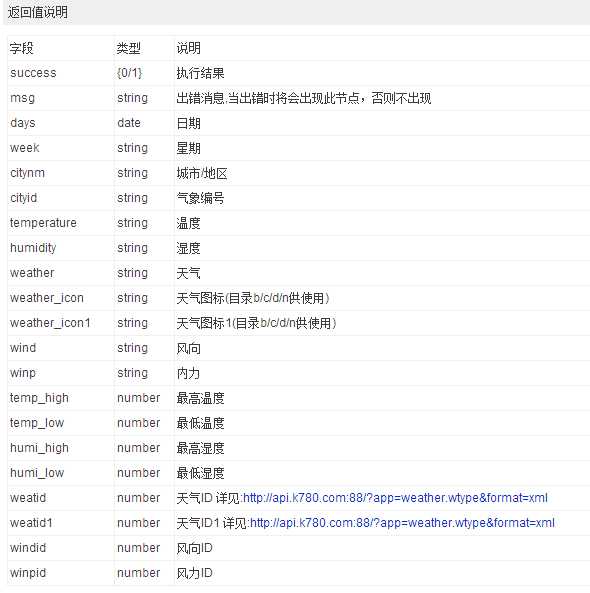
Task: Click 'string' type in humidity row
Action: (x=132, y=248)
